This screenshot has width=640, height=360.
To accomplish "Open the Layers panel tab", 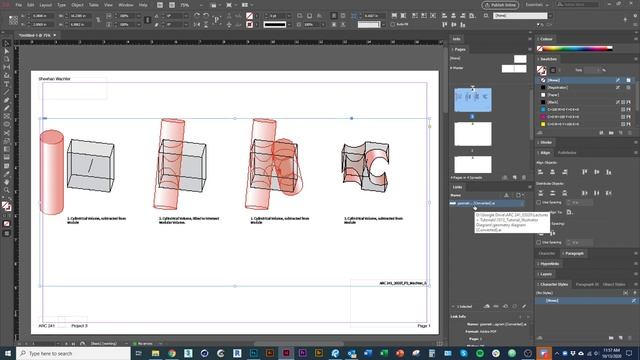I will 546,274.
